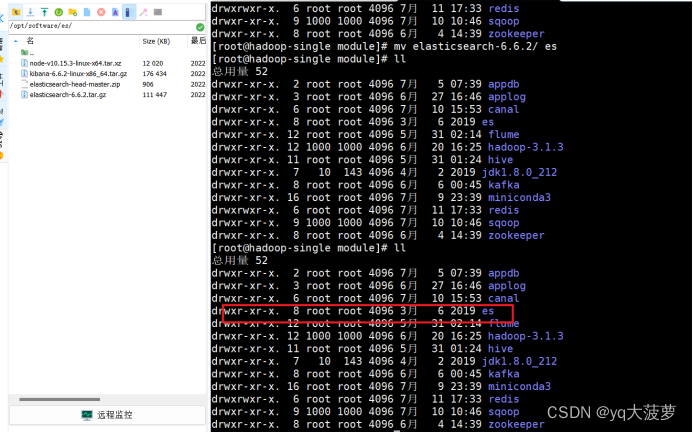693x432 pixels.
Task: Go to parent directory via toolbar folder icon
Action: pyautogui.click(x=16, y=12)
